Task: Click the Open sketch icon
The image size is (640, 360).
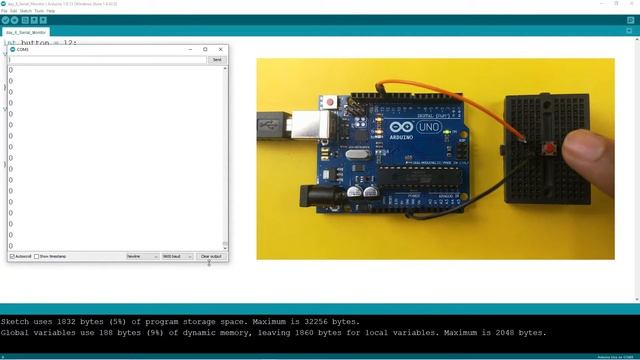Action: [34, 20]
